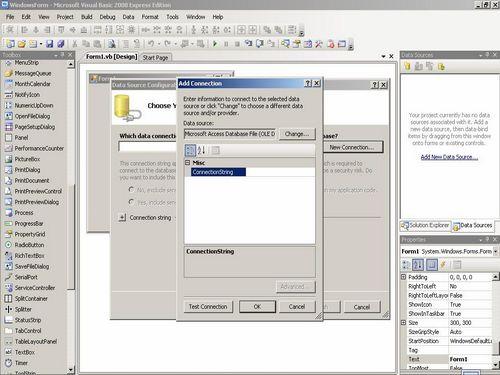Image resolution: width=500 pixels, height=375 pixels.
Task: Click the Toolbox scroll down arrow
Action: (71, 369)
